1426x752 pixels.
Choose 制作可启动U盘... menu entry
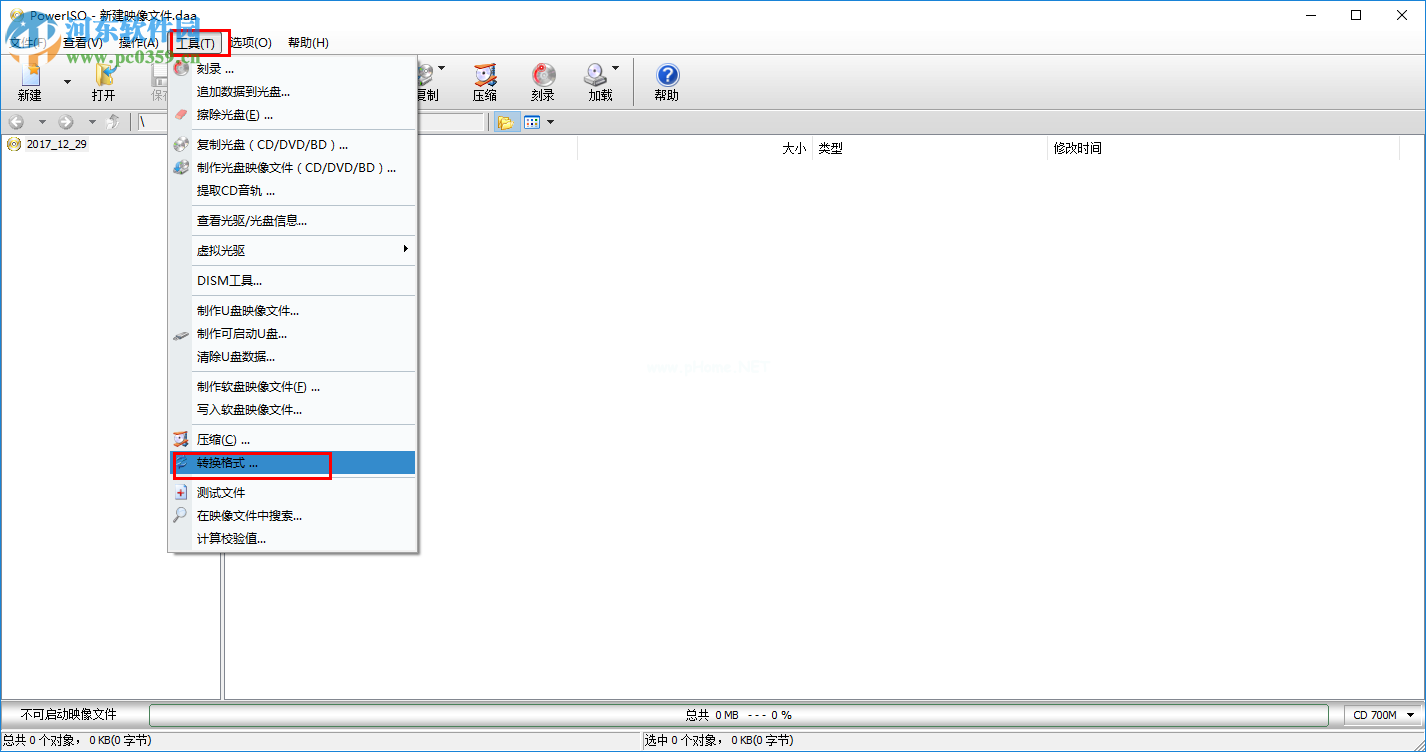tap(292, 334)
